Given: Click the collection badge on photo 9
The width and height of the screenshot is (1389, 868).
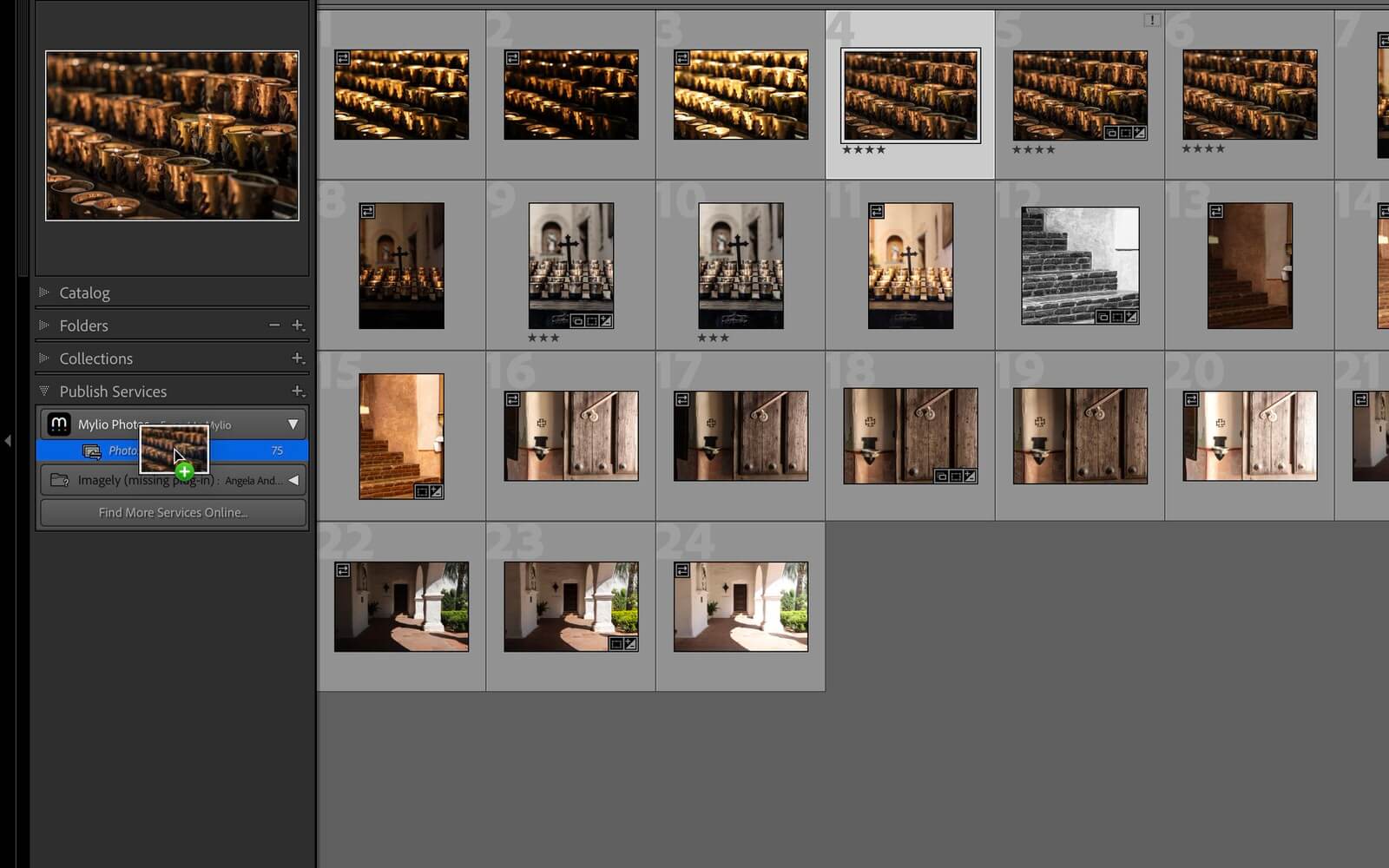Looking at the screenshot, I should [x=577, y=321].
